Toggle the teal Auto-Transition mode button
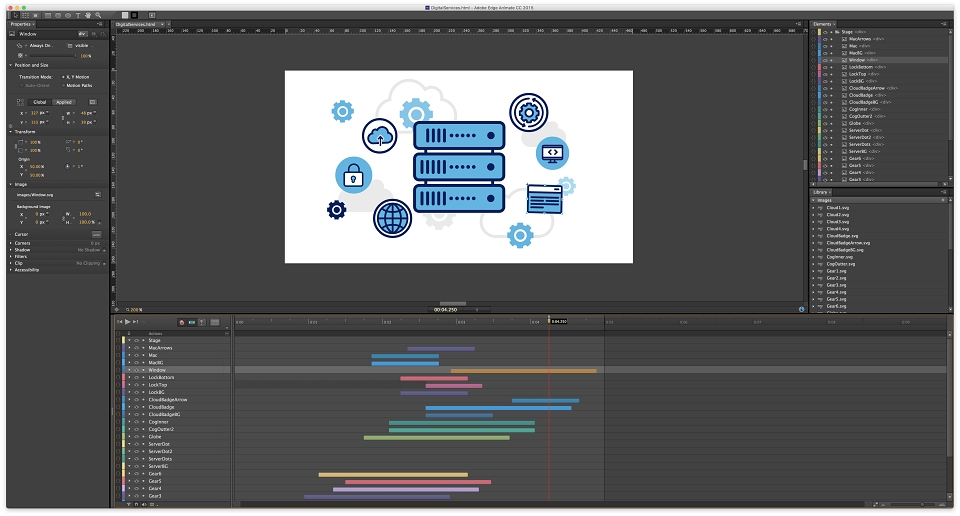The image size is (960, 516). (192, 323)
